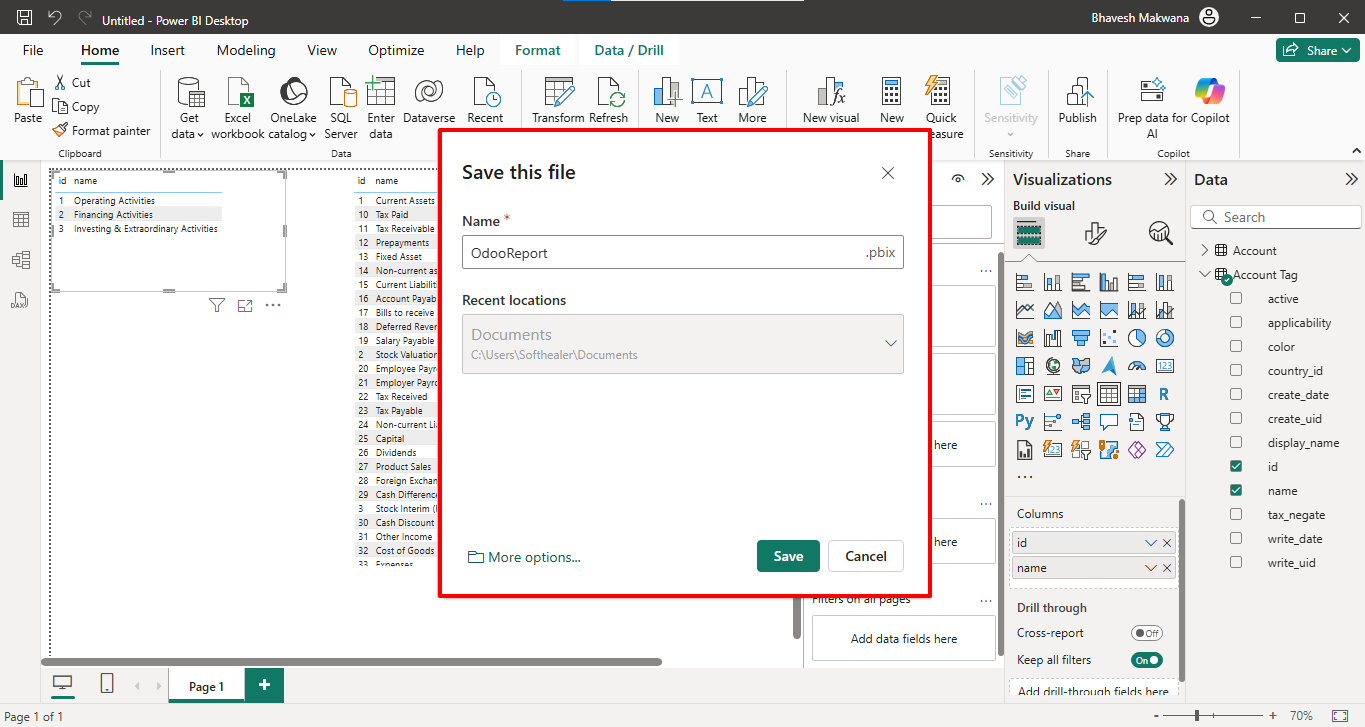Open DAX query view in left sidebar
This screenshot has width=1365, height=727.
[20, 300]
